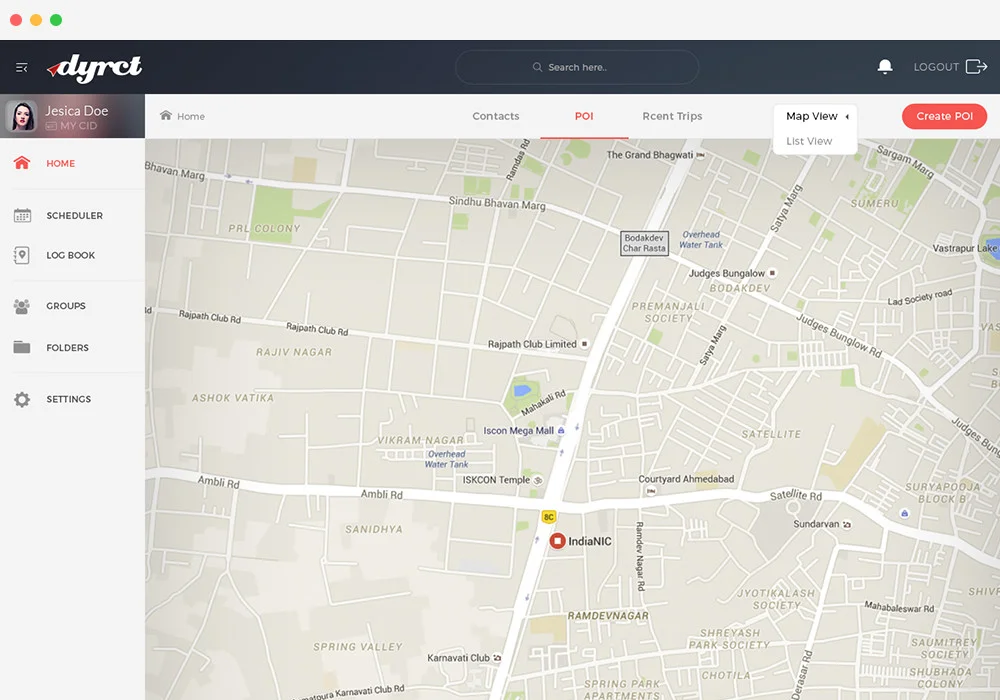1000x700 pixels.
Task: Open Settings via the gear icon
Action: click(x=22, y=399)
